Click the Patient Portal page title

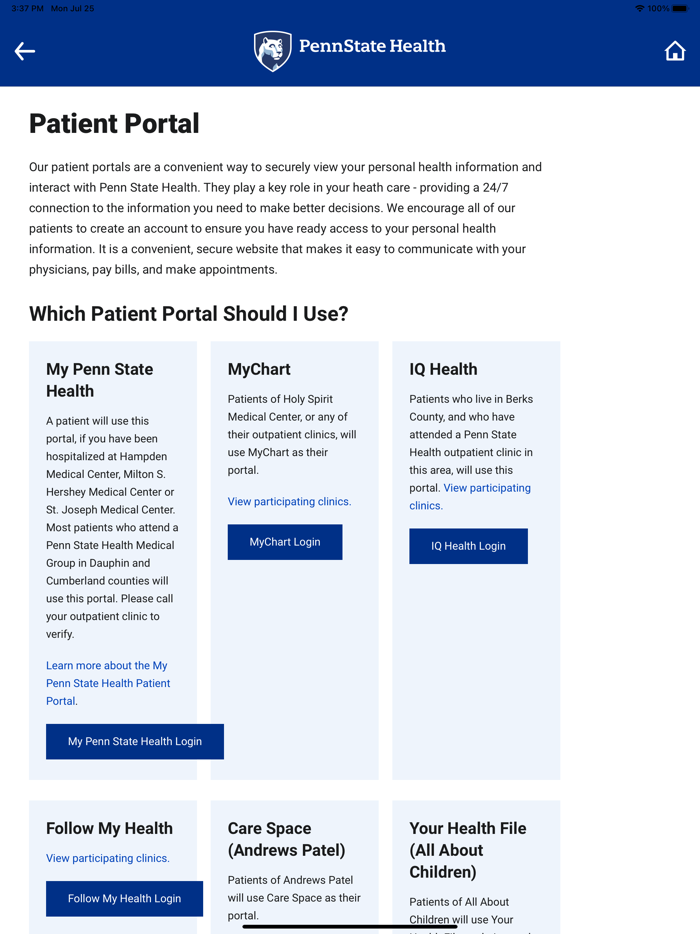point(114,124)
